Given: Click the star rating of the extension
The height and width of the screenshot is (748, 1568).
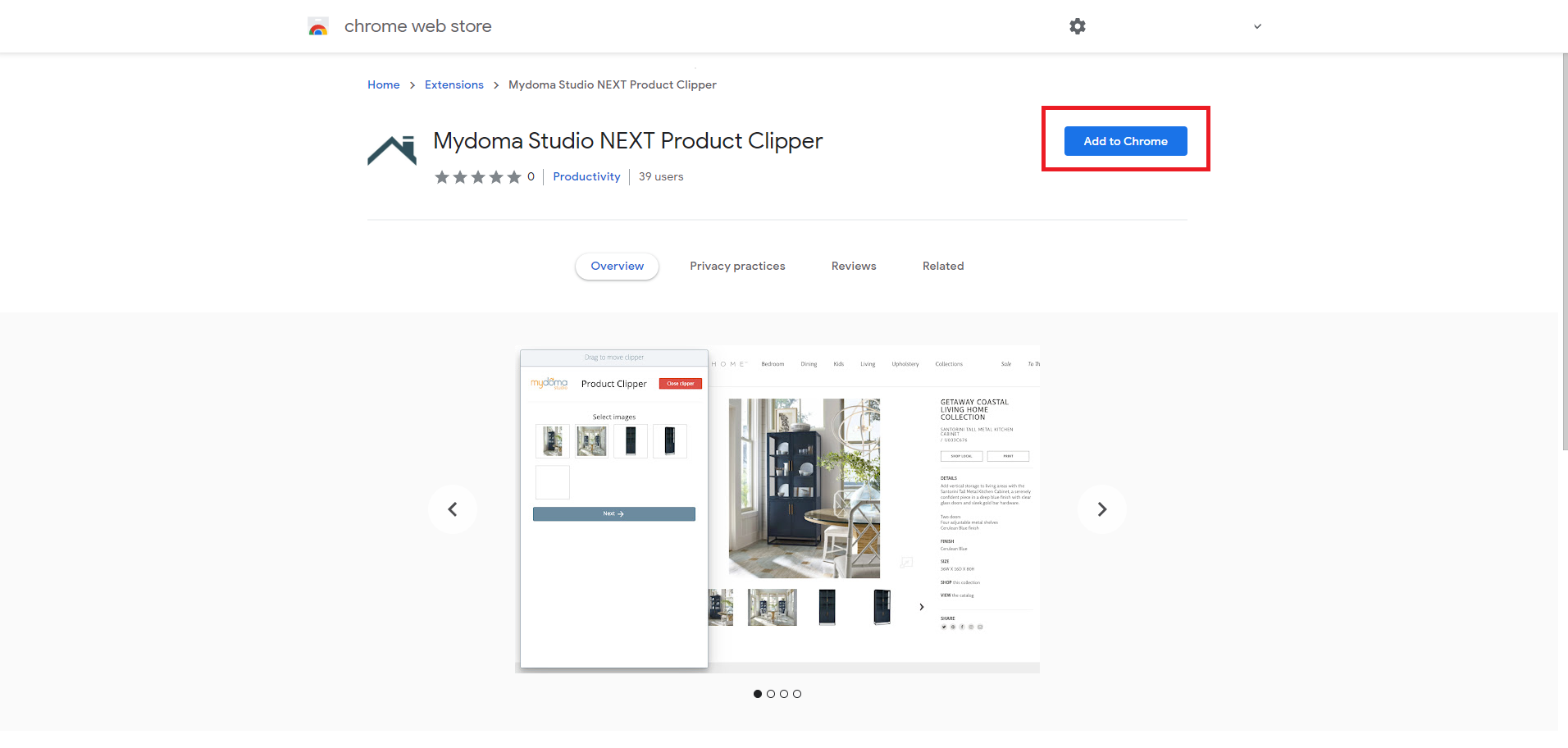Looking at the screenshot, I should (x=478, y=176).
